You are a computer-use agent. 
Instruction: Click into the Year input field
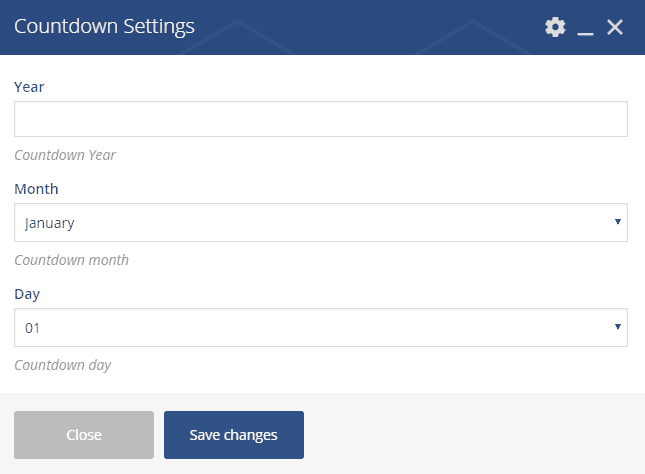tap(320, 119)
